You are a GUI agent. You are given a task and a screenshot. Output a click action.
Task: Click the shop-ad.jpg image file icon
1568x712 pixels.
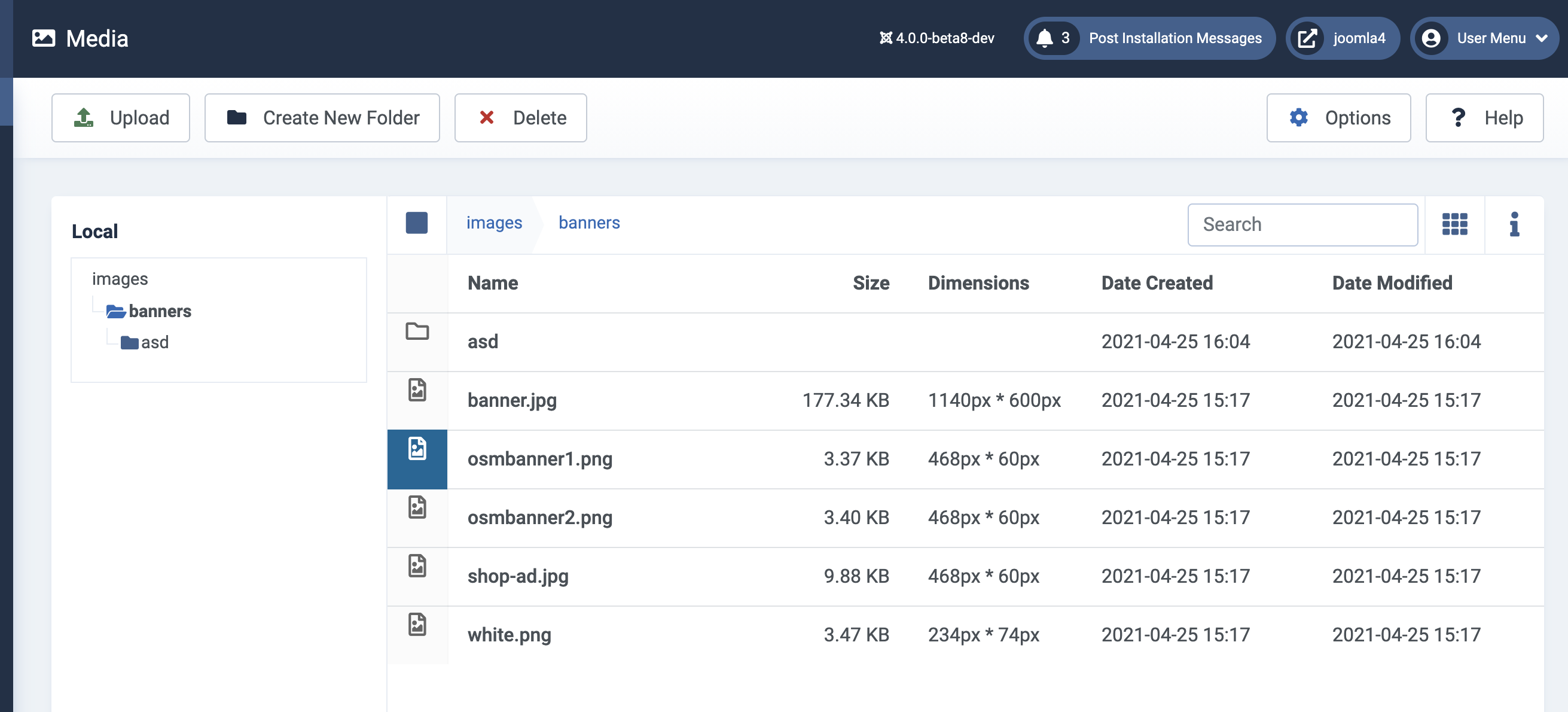pyautogui.click(x=417, y=566)
